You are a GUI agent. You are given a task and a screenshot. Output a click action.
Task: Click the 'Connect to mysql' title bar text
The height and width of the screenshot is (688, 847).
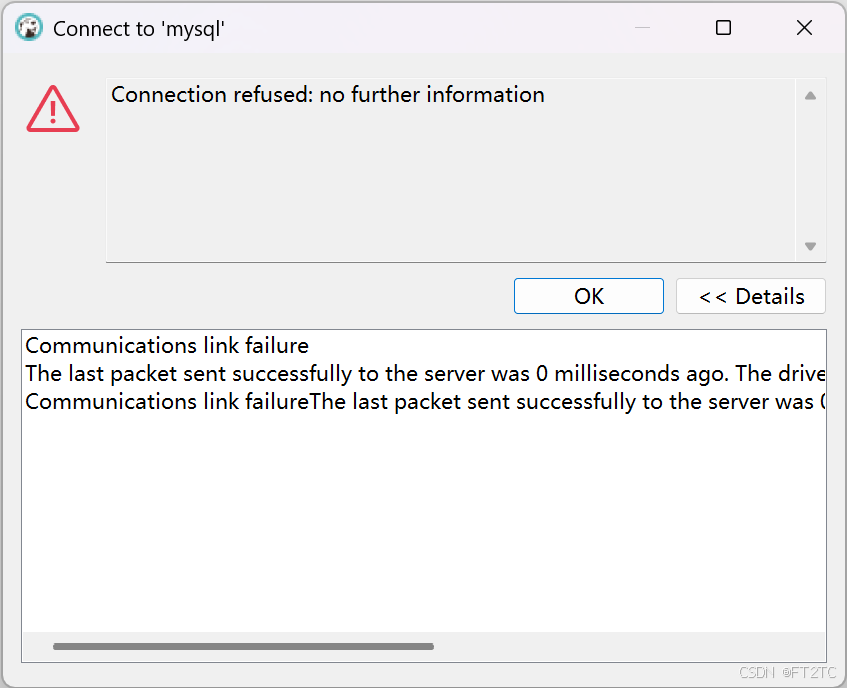tap(138, 28)
